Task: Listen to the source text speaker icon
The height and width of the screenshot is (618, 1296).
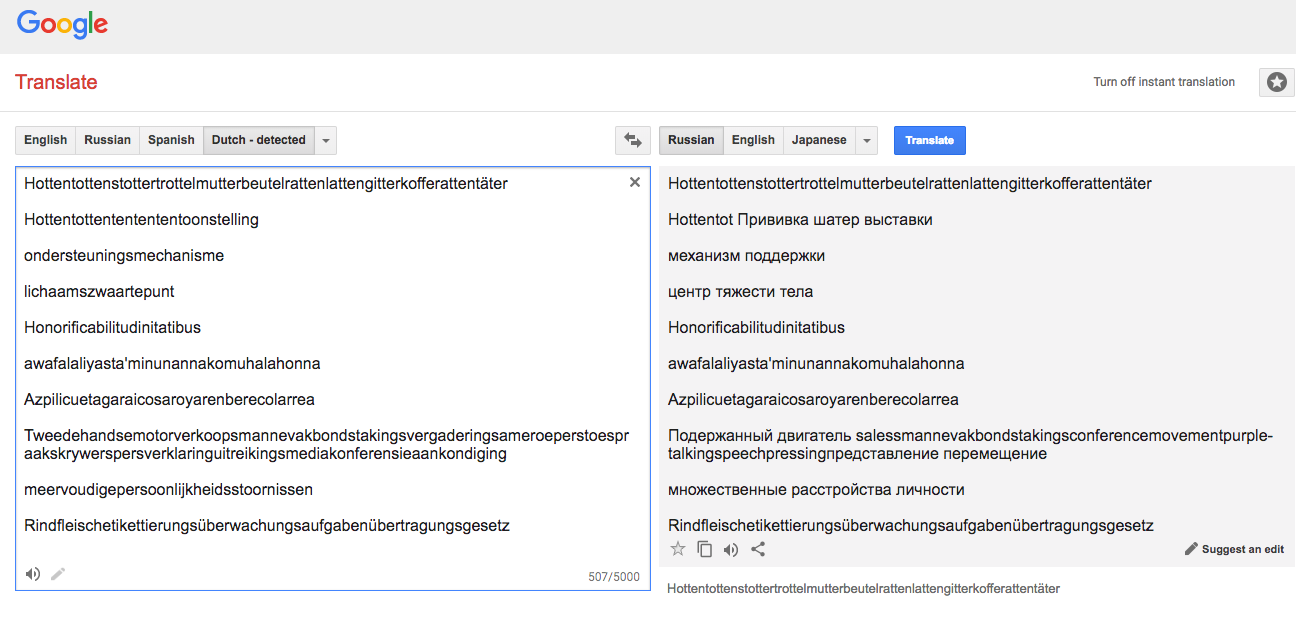Action: coord(33,574)
